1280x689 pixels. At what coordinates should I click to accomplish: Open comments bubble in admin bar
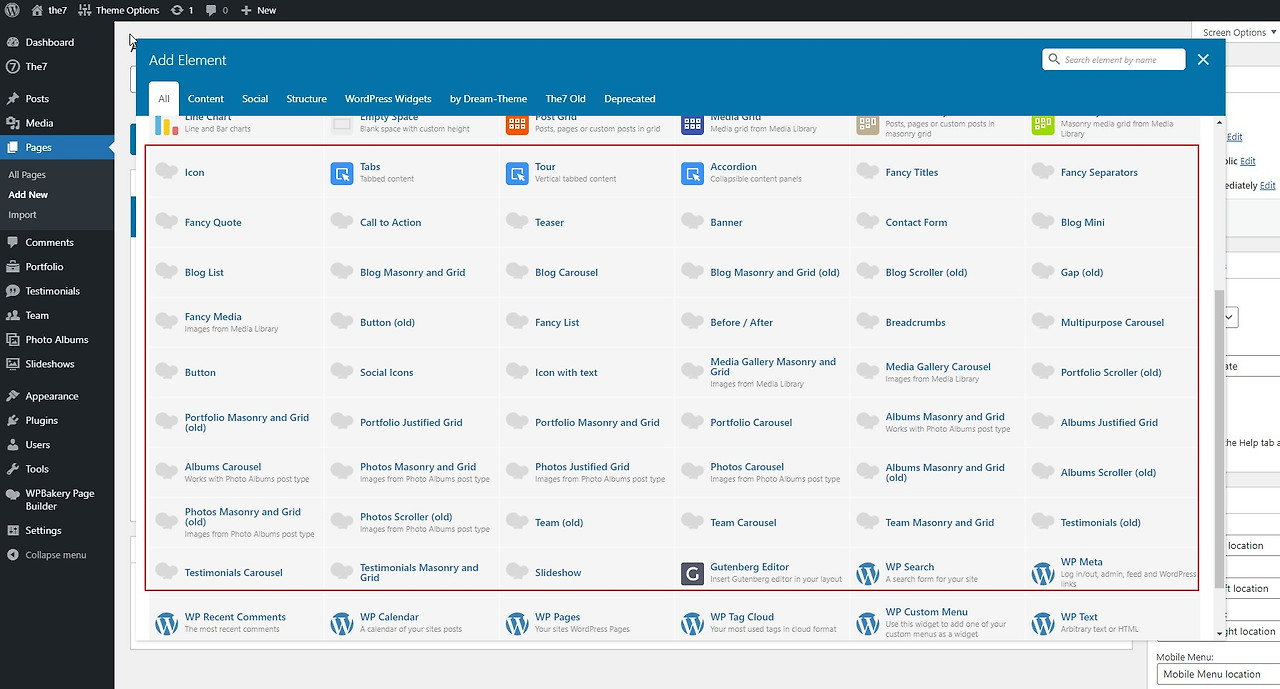tap(217, 10)
